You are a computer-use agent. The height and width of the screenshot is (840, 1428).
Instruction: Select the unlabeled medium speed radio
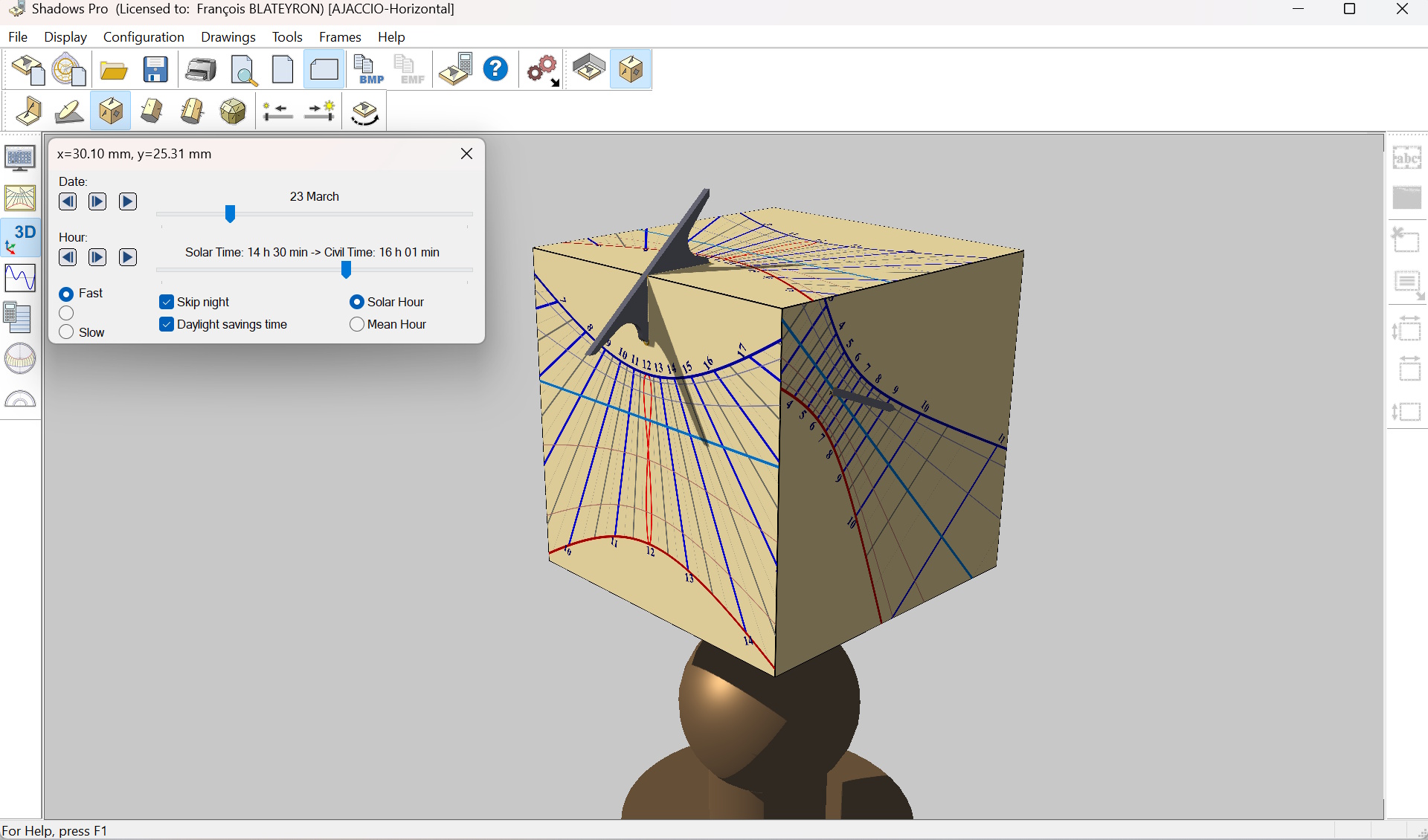click(x=66, y=313)
